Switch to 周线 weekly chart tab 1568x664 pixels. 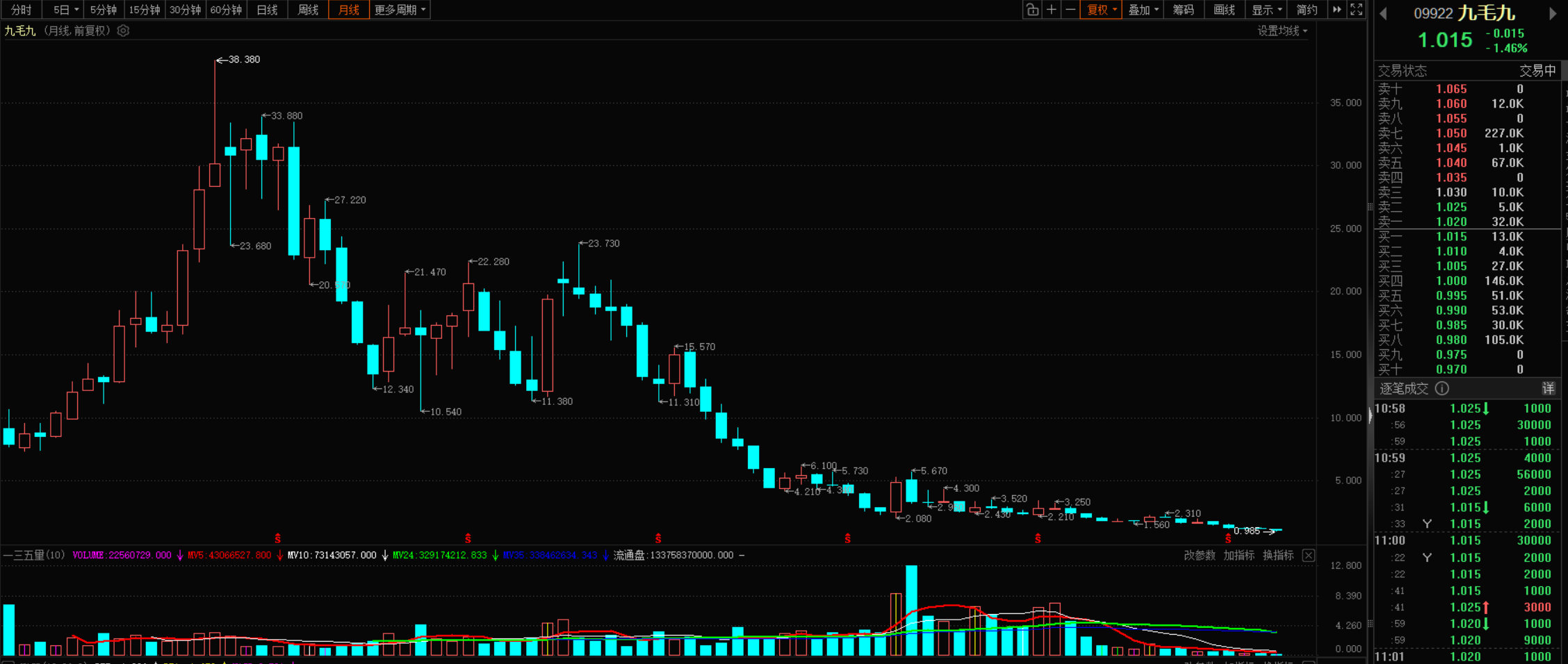308,10
